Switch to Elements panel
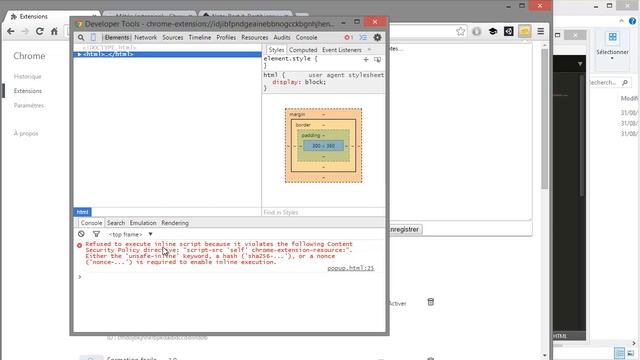 tap(117, 38)
